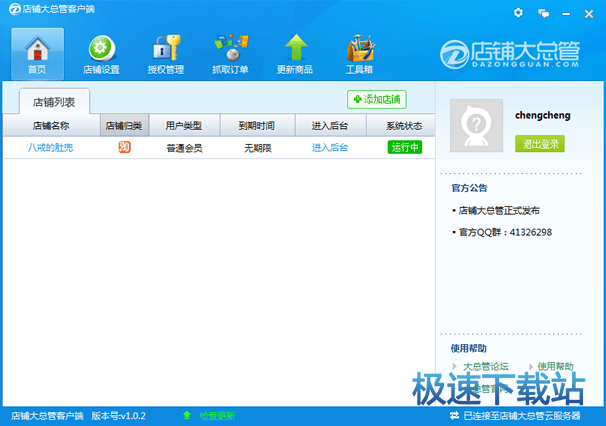Click the 官方QQ群：41326298 announcement
The width and height of the screenshot is (606, 426).
[505, 232]
